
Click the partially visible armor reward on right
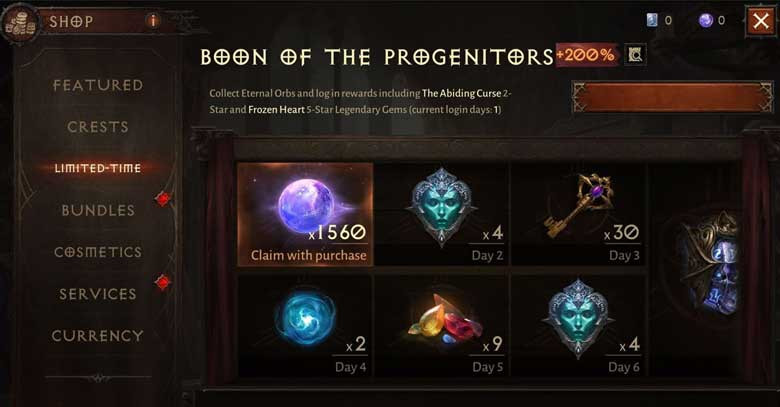[x=707, y=264]
